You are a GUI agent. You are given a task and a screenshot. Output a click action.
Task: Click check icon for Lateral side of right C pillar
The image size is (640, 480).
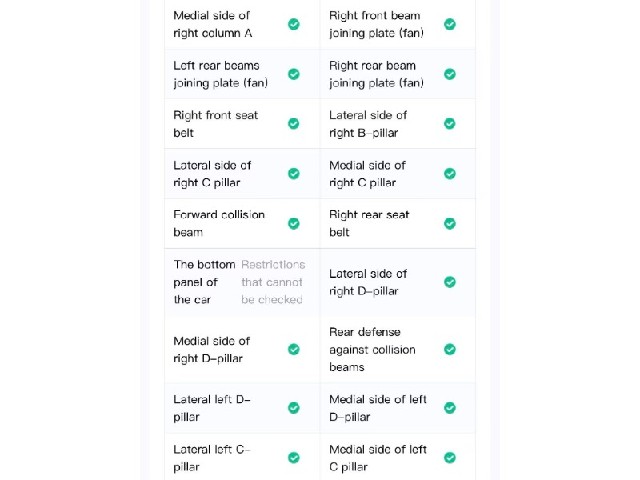294,173
